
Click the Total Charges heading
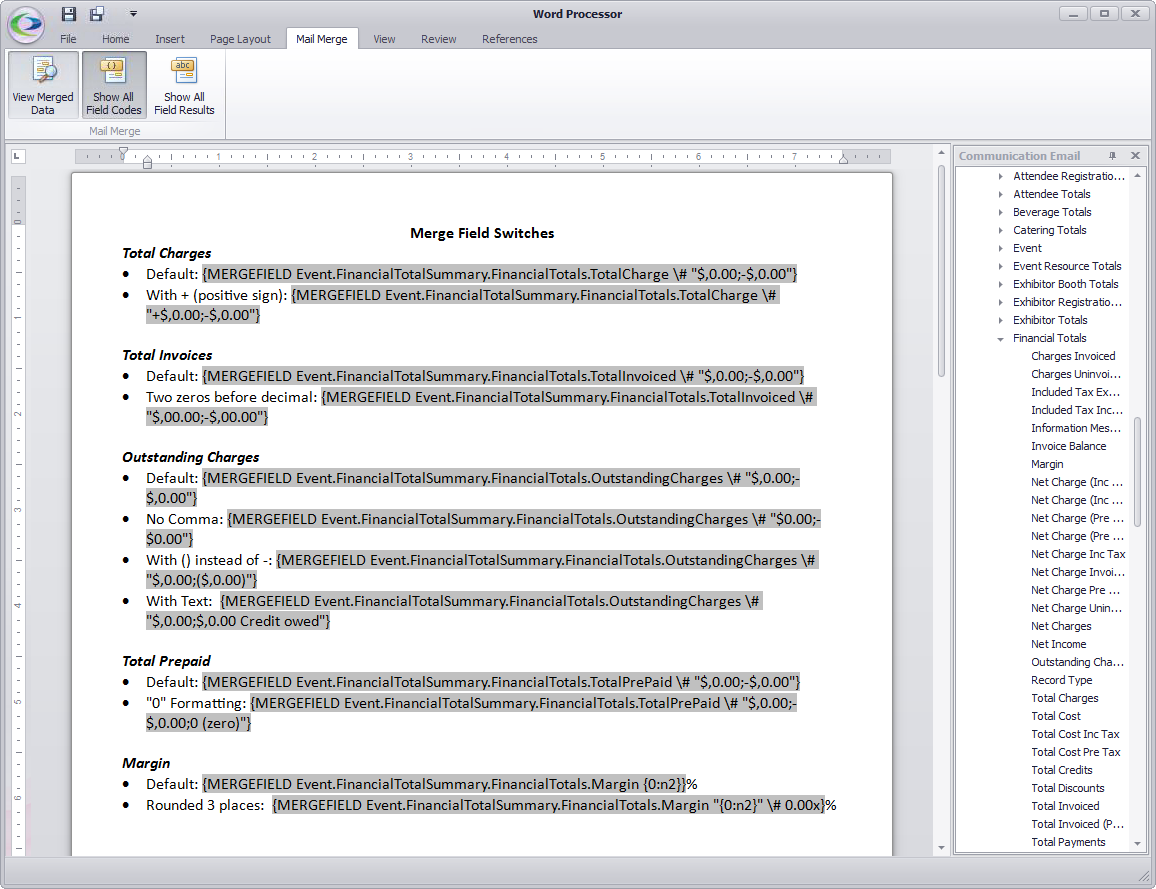coord(167,253)
